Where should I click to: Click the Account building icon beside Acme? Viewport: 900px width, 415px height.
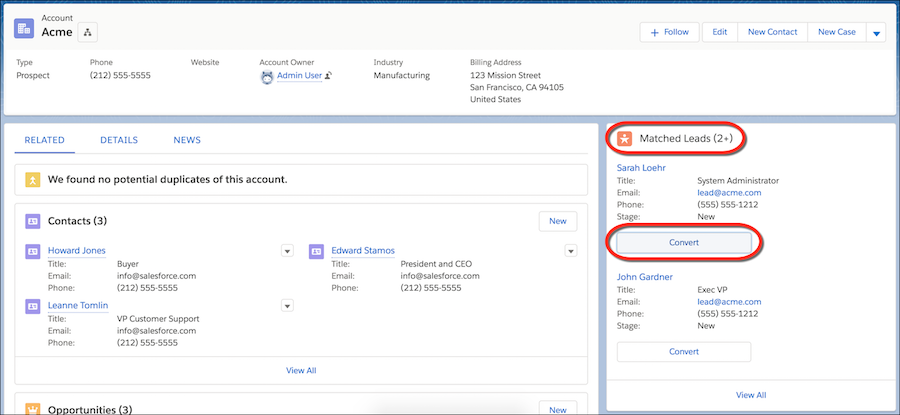24,28
